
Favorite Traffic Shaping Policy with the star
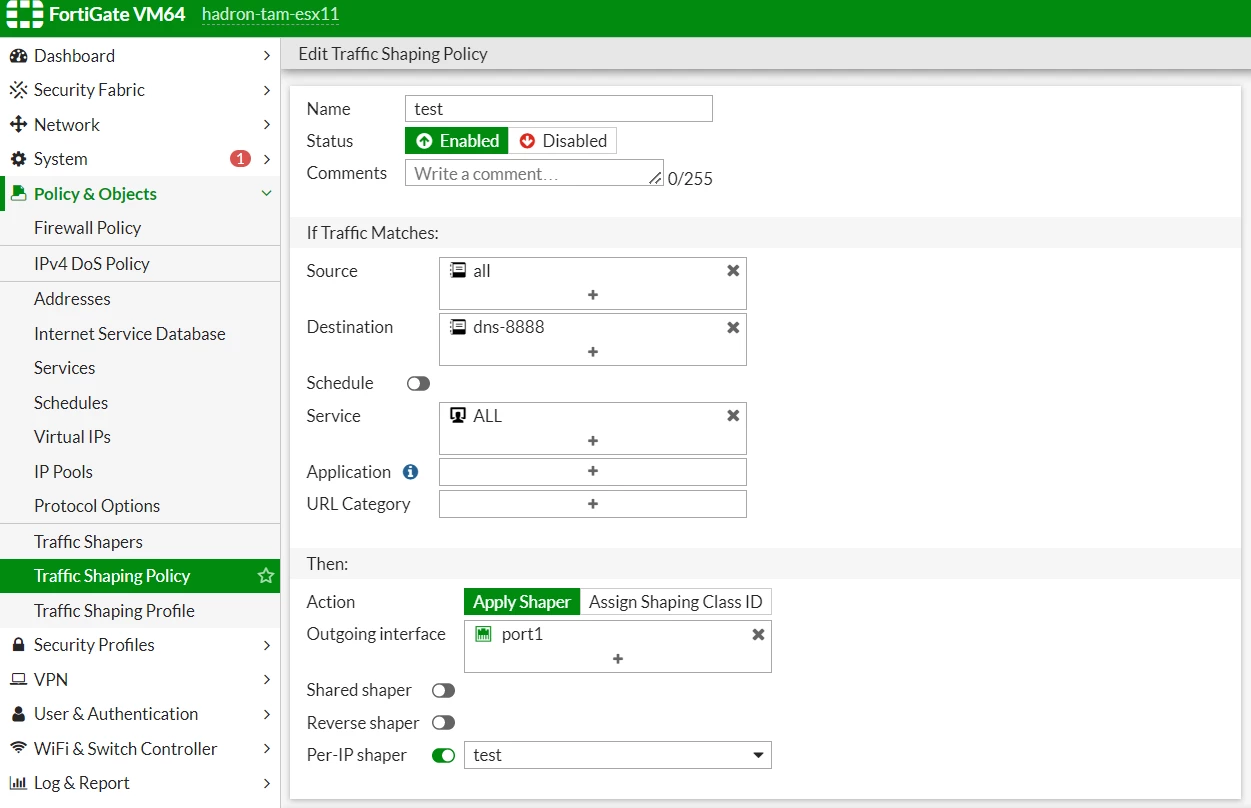(x=266, y=576)
